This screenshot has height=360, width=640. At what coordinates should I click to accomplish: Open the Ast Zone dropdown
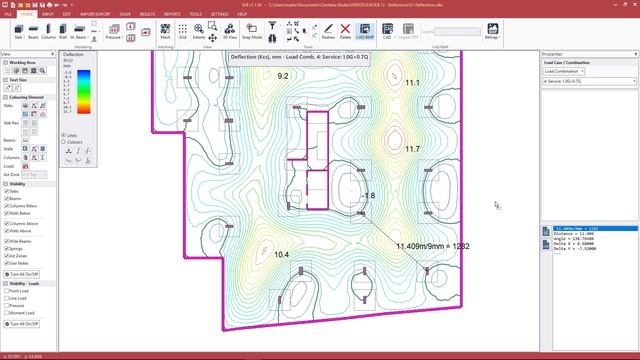pos(34,175)
